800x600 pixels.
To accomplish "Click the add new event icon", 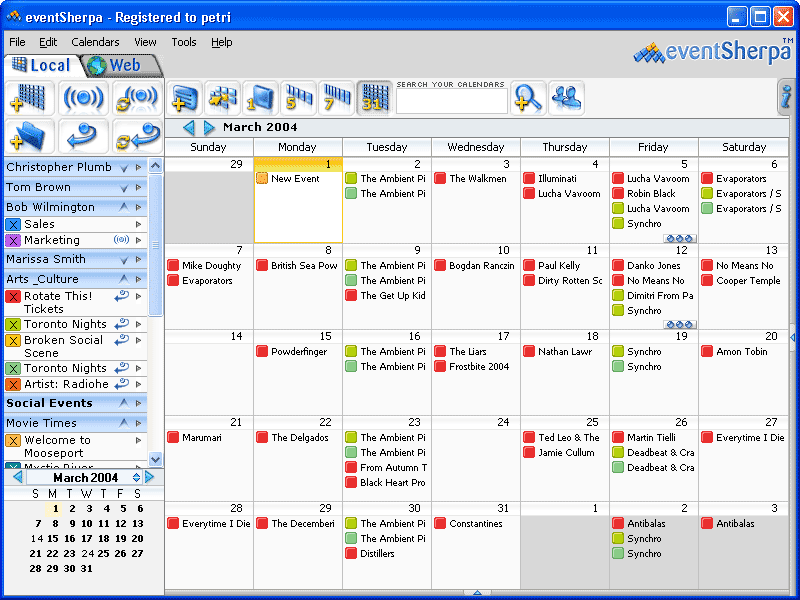I will pos(185,97).
